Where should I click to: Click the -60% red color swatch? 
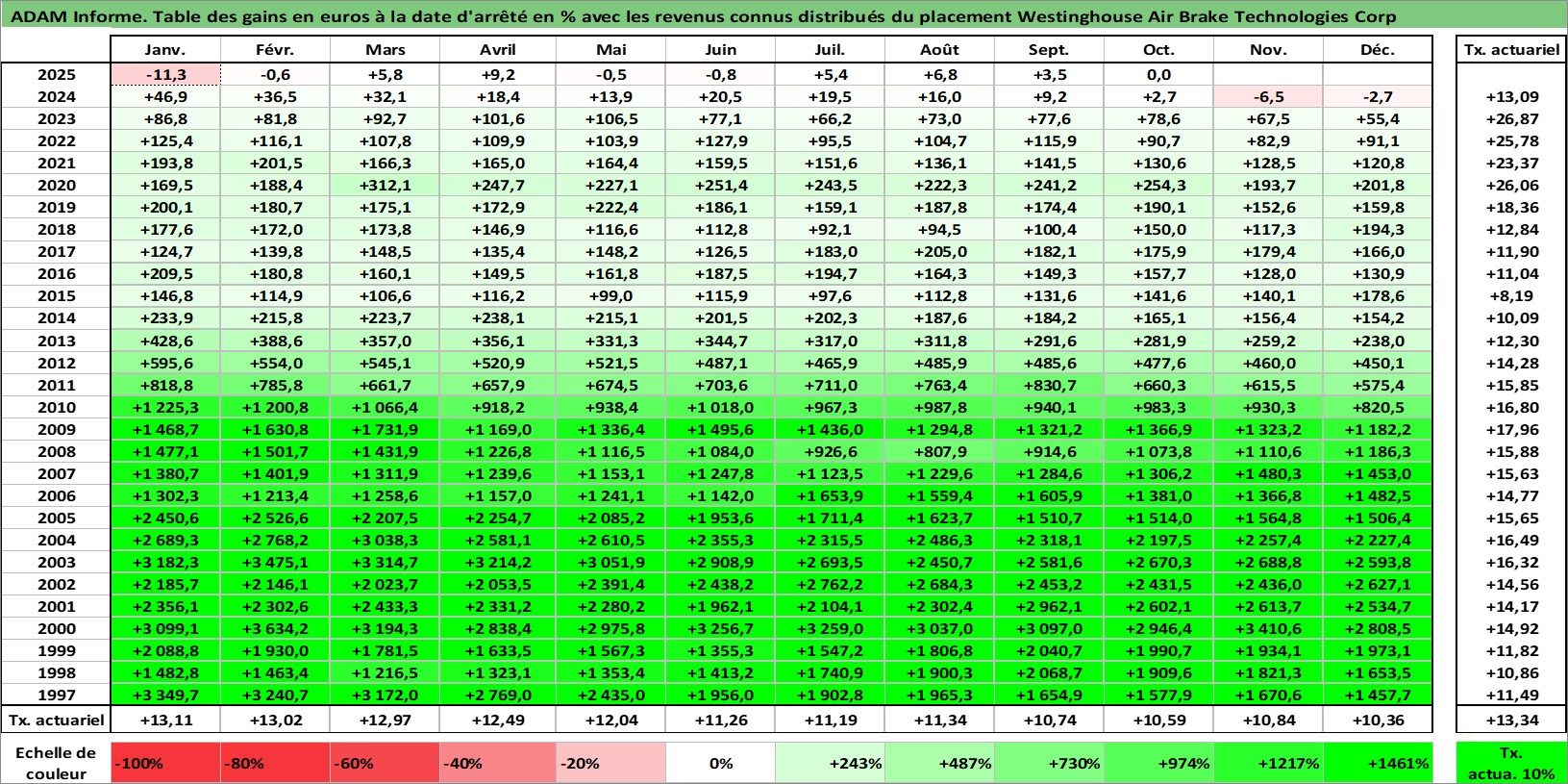[x=385, y=763]
